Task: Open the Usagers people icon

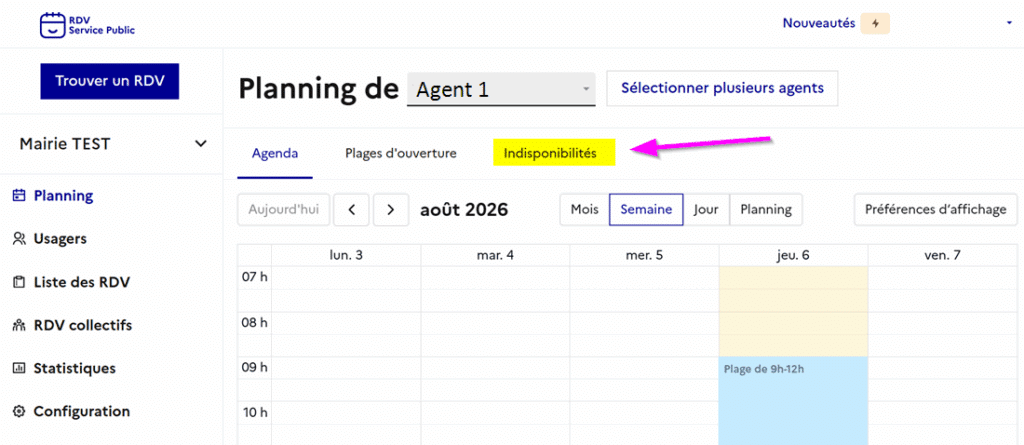Action: 19,239
